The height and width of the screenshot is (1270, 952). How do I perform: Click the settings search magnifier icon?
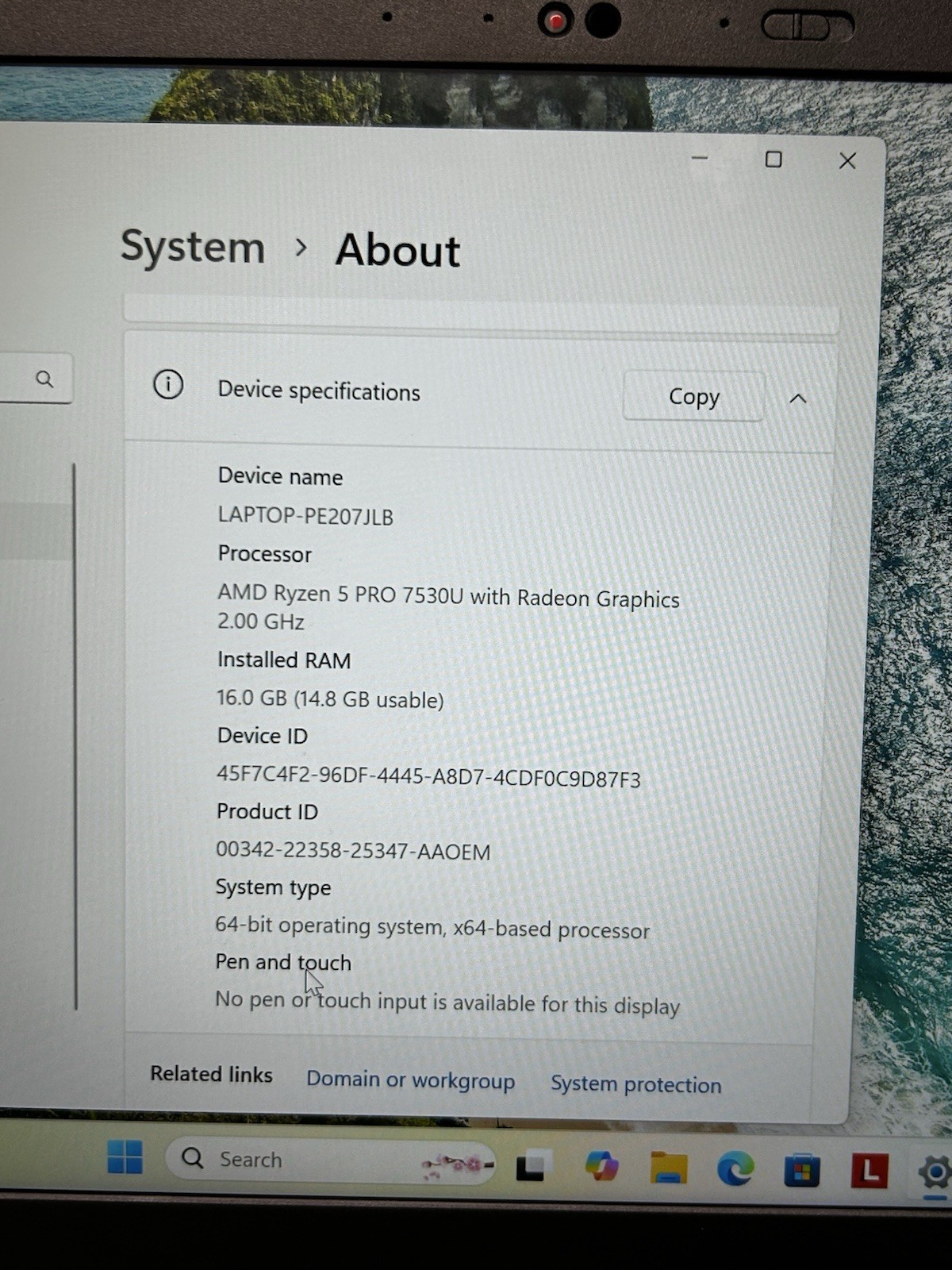44,379
